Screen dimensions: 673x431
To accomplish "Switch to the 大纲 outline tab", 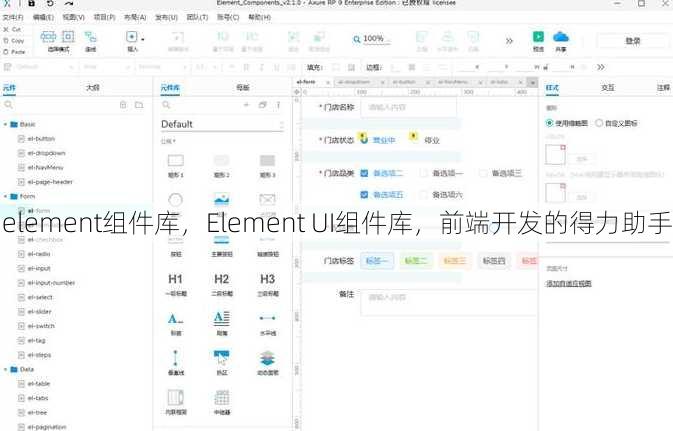I will [92, 88].
